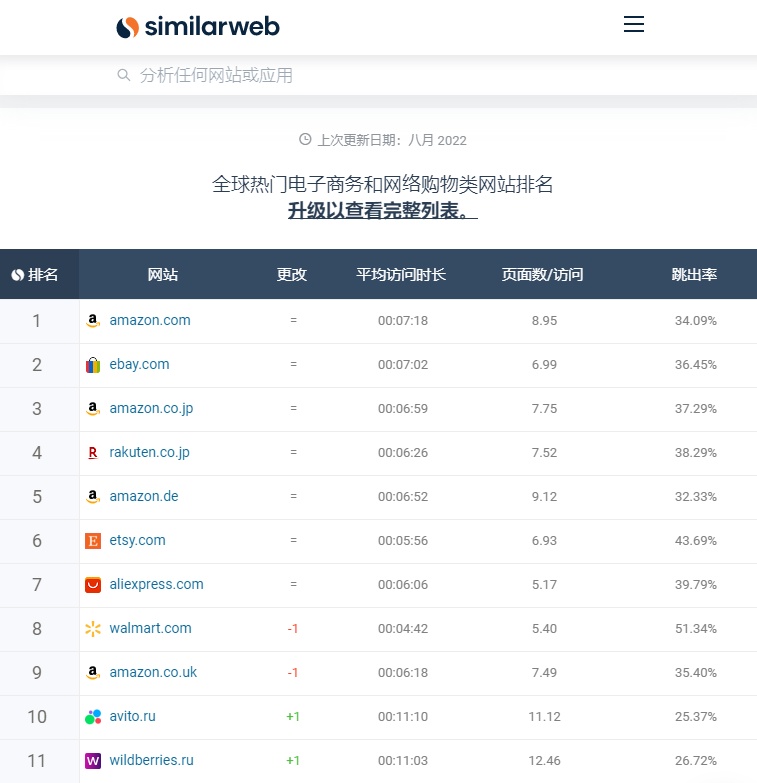Click visit duration 00:06:26 for rakuten.co.jp

tap(403, 452)
